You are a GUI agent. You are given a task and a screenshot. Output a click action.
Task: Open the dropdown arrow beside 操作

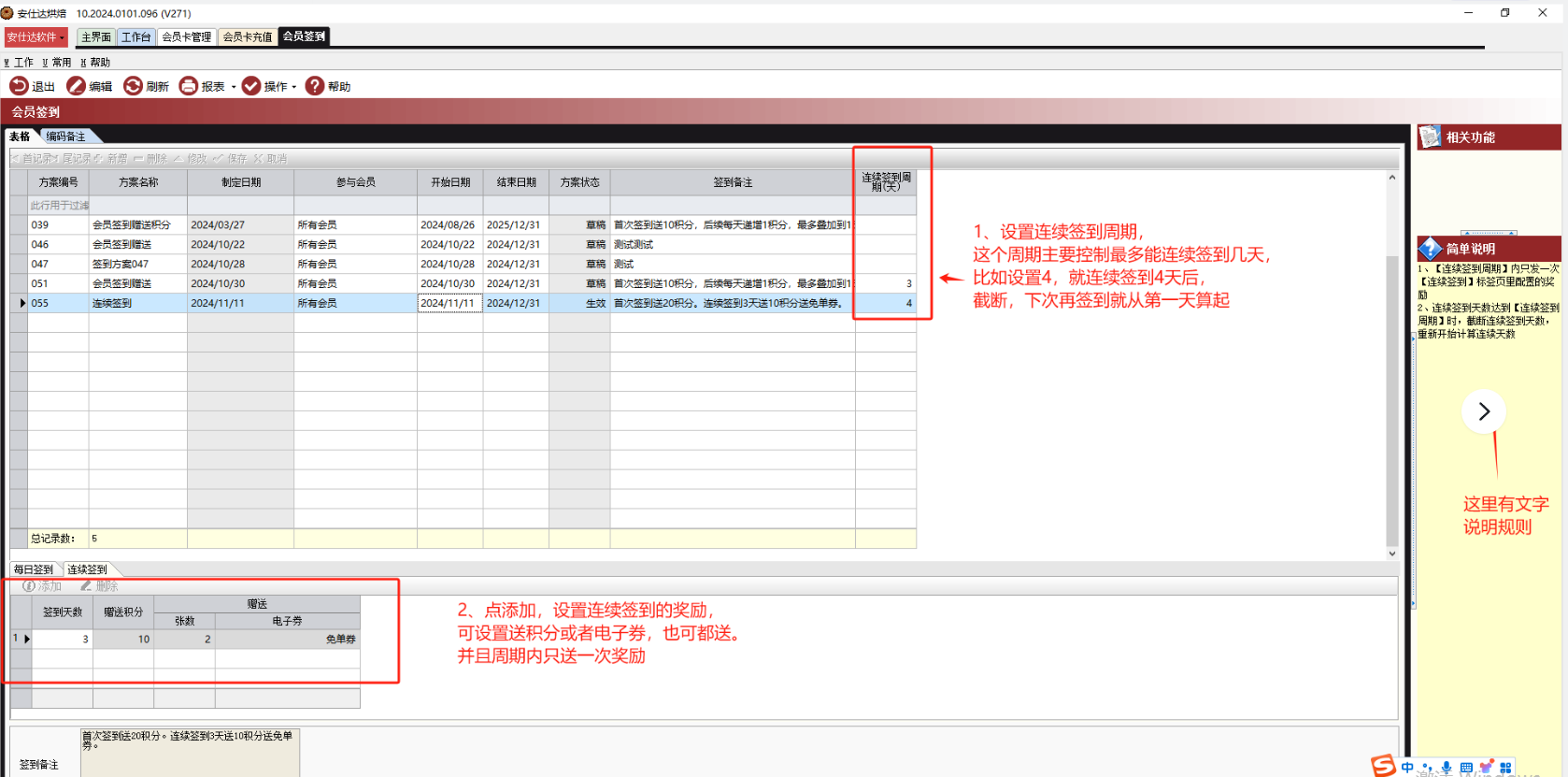pos(293,87)
